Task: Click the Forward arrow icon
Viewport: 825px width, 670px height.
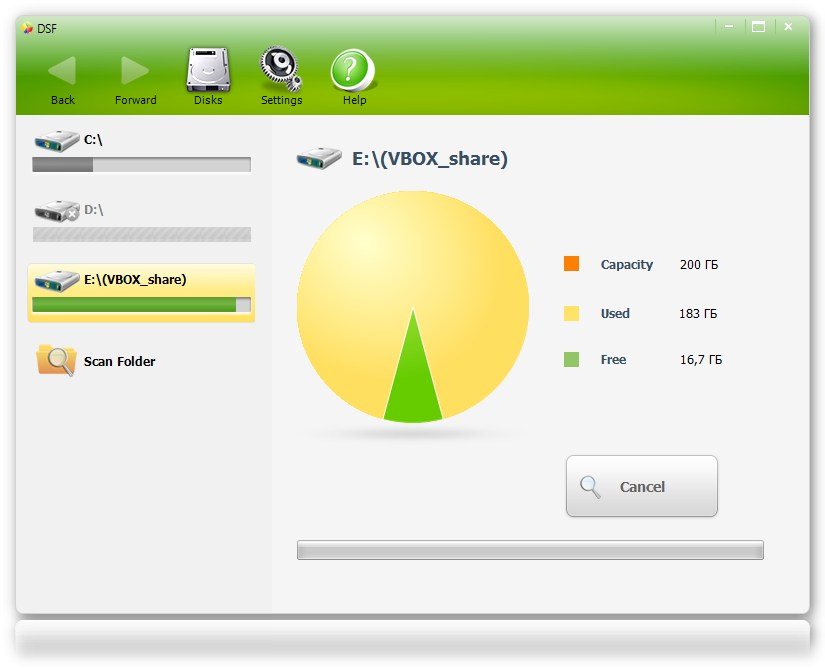Action: pyautogui.click(x=135, y=71)
